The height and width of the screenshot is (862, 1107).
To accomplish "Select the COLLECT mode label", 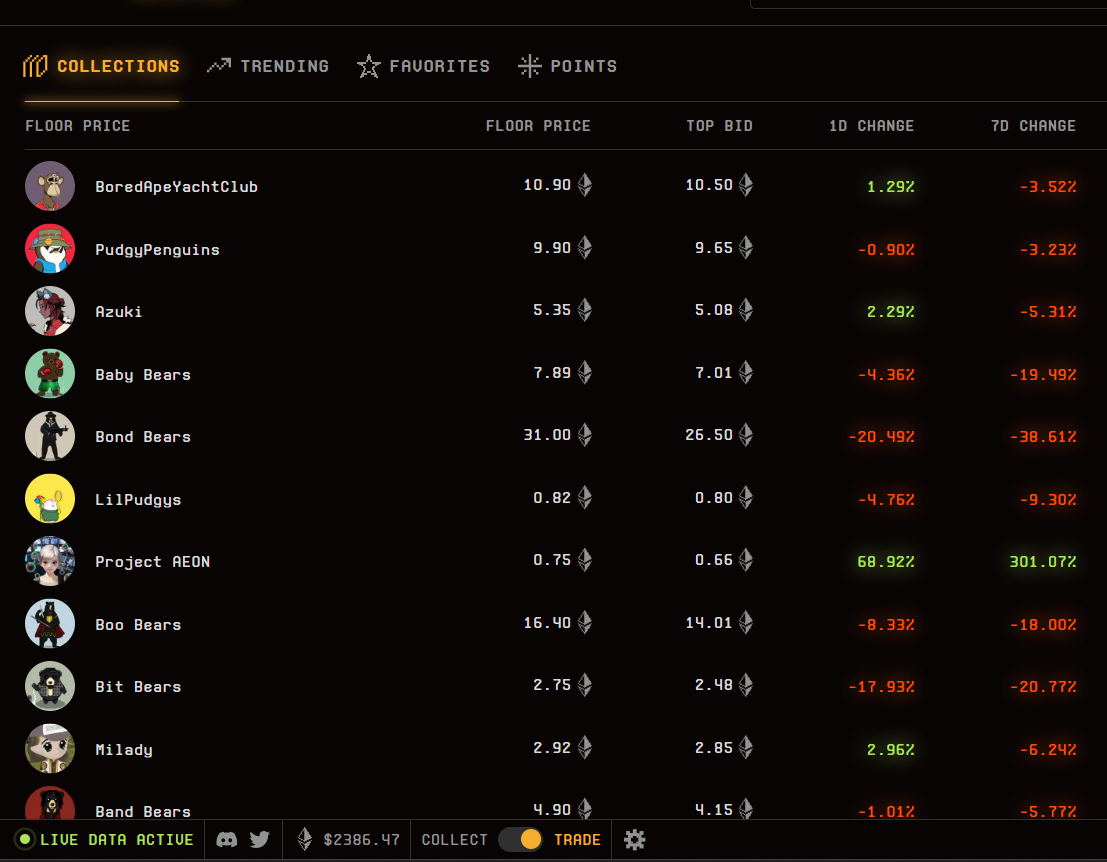I will 455,839.
